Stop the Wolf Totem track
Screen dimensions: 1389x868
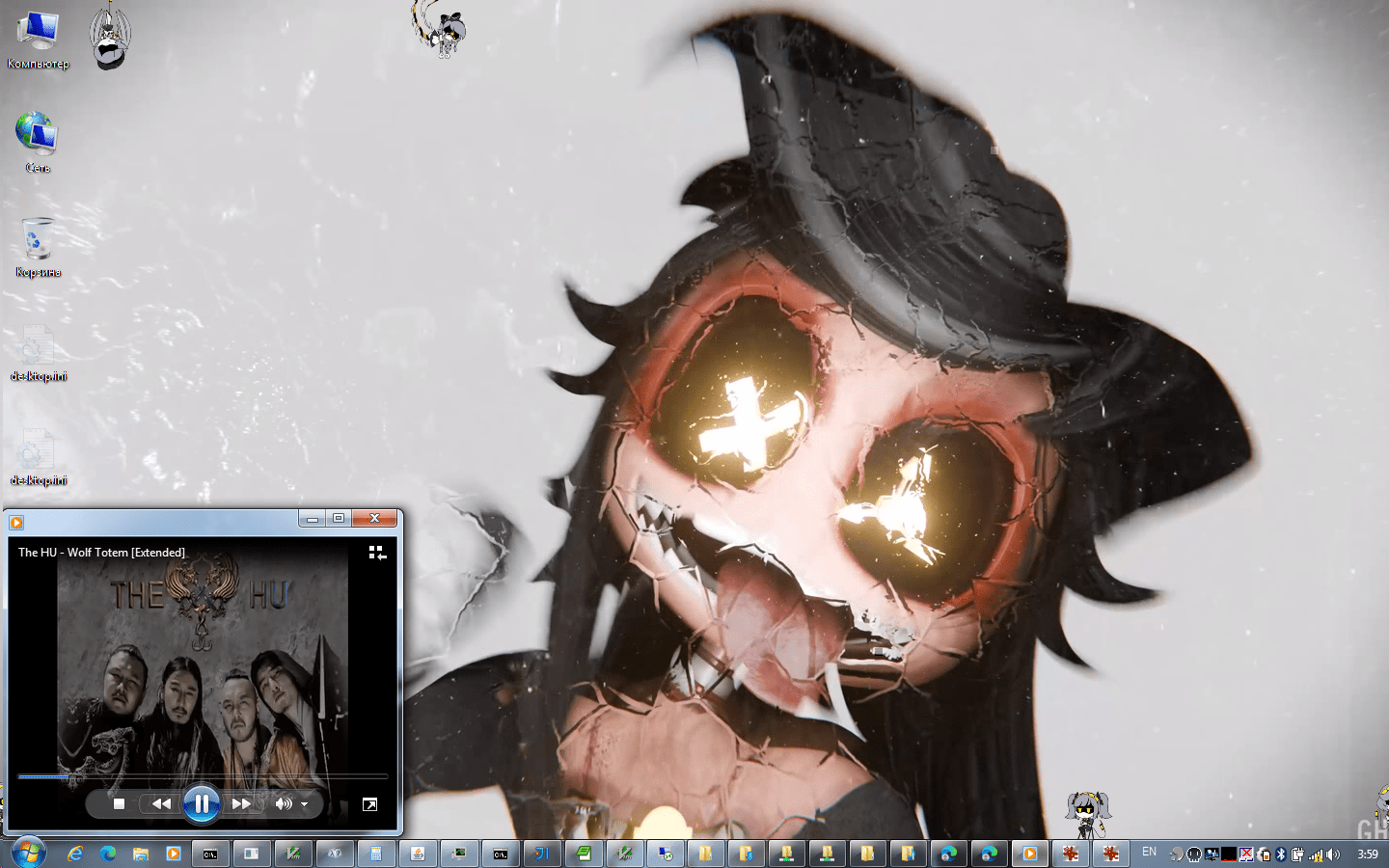click(x=119, y=803)
